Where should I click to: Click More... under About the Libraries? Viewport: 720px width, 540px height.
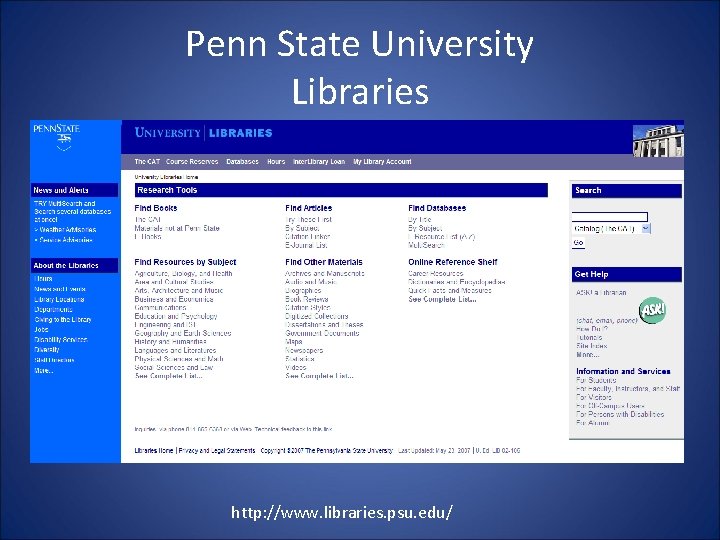(44, 371)
